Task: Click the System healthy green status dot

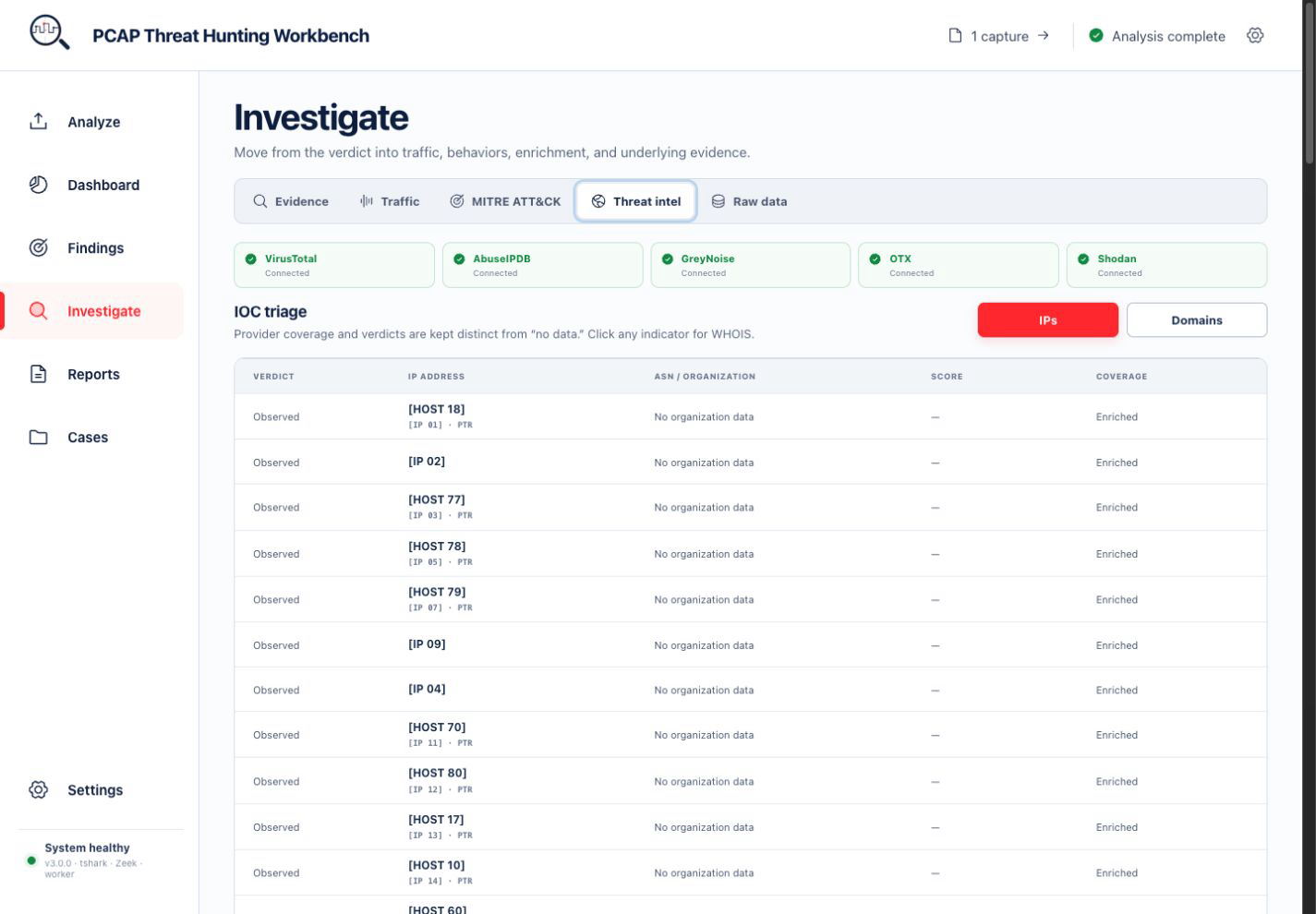Action: 31,860
